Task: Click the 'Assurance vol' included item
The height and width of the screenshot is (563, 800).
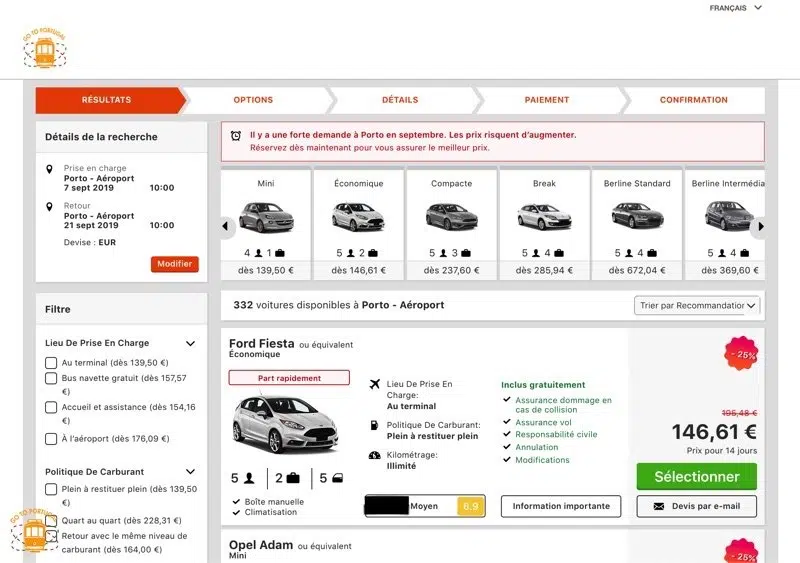Action: point(543,423)
